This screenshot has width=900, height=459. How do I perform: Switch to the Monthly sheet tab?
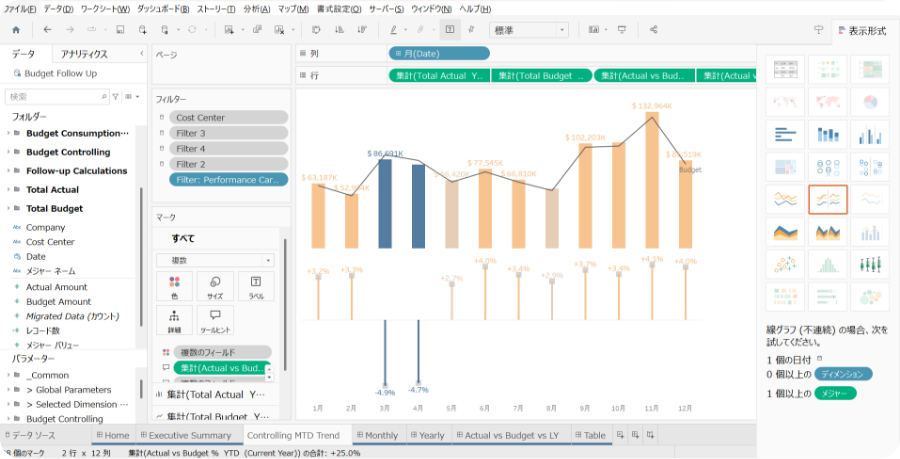pyautogui.click(x=377, y=435)
